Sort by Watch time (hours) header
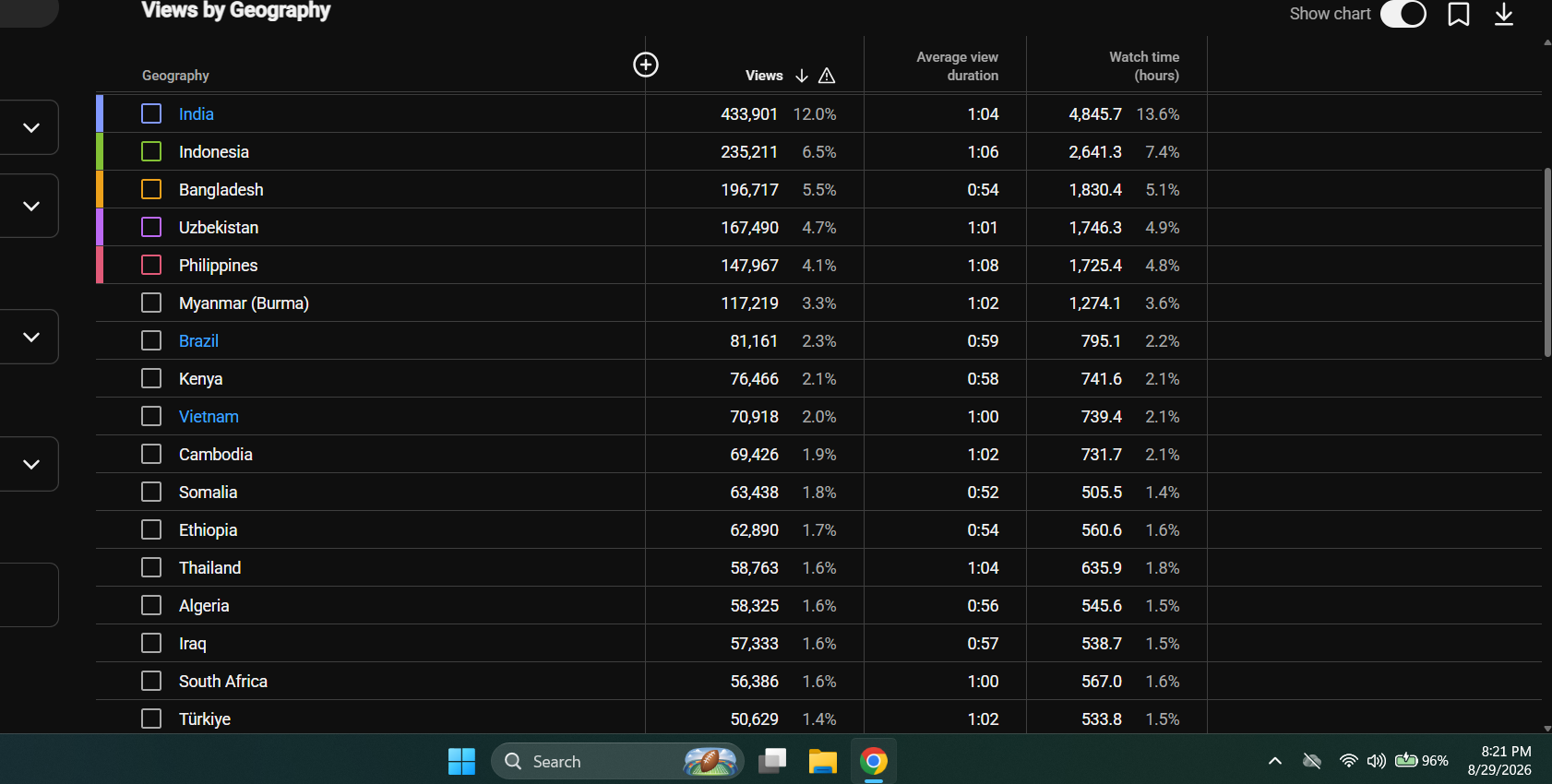This screenshot has width=1552, height=784. 1144,66
